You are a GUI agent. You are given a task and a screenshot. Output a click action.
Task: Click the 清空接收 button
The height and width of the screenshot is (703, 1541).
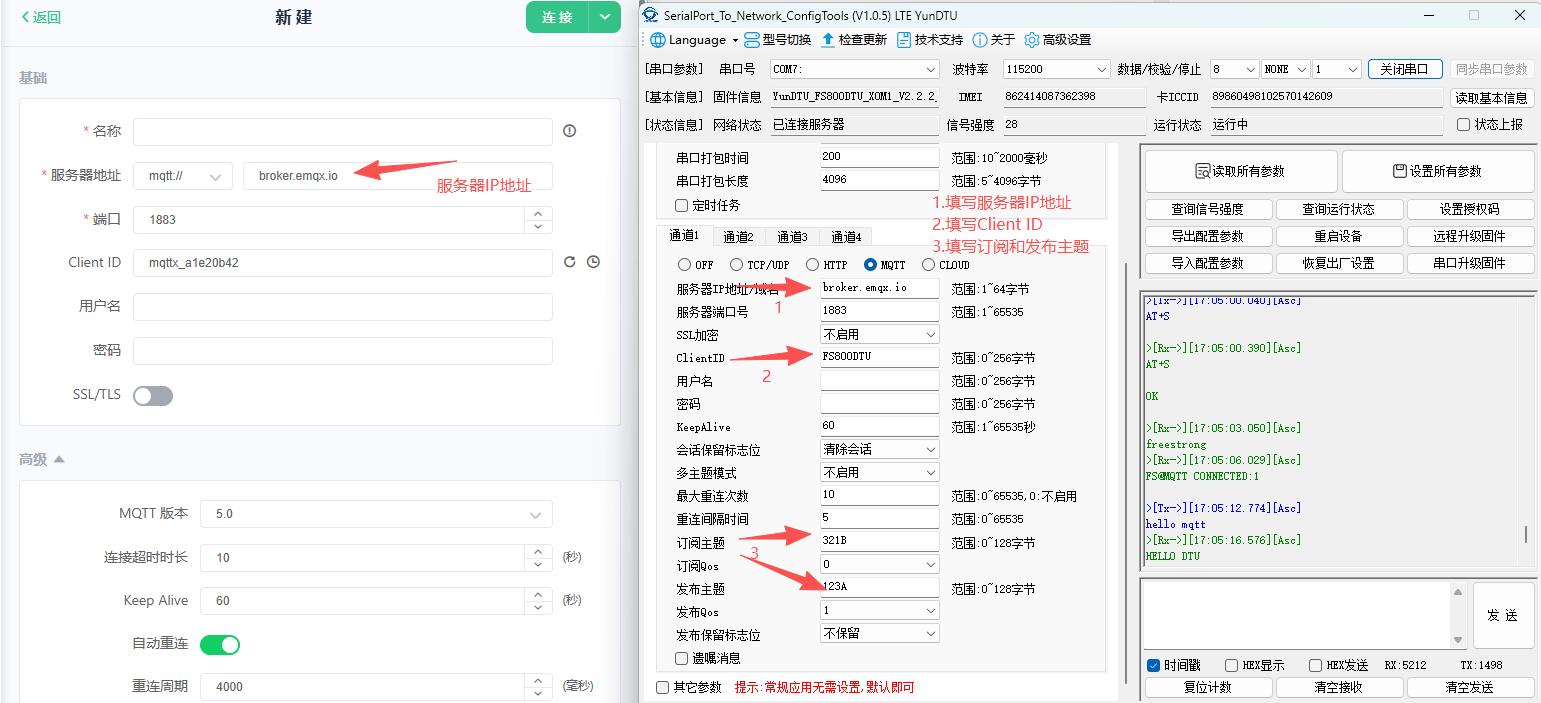tap(1339, 687)
